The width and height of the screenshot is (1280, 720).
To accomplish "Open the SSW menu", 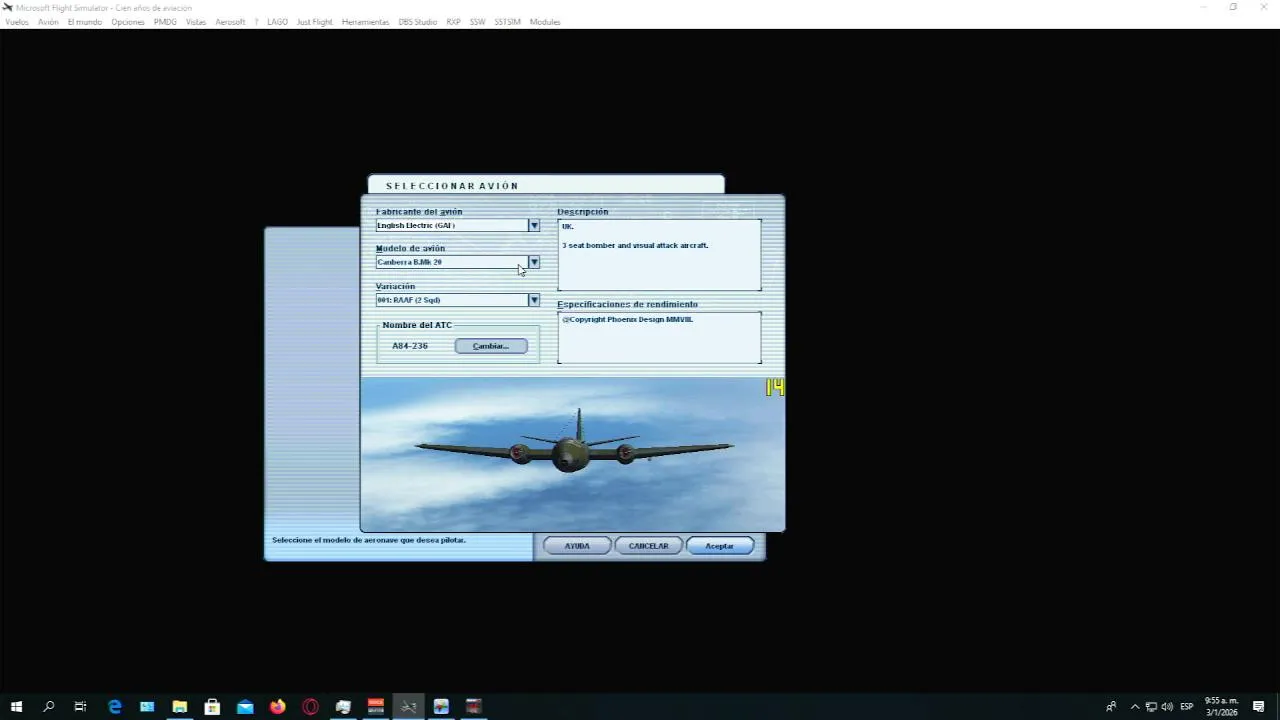I will (x=478, y=22).
